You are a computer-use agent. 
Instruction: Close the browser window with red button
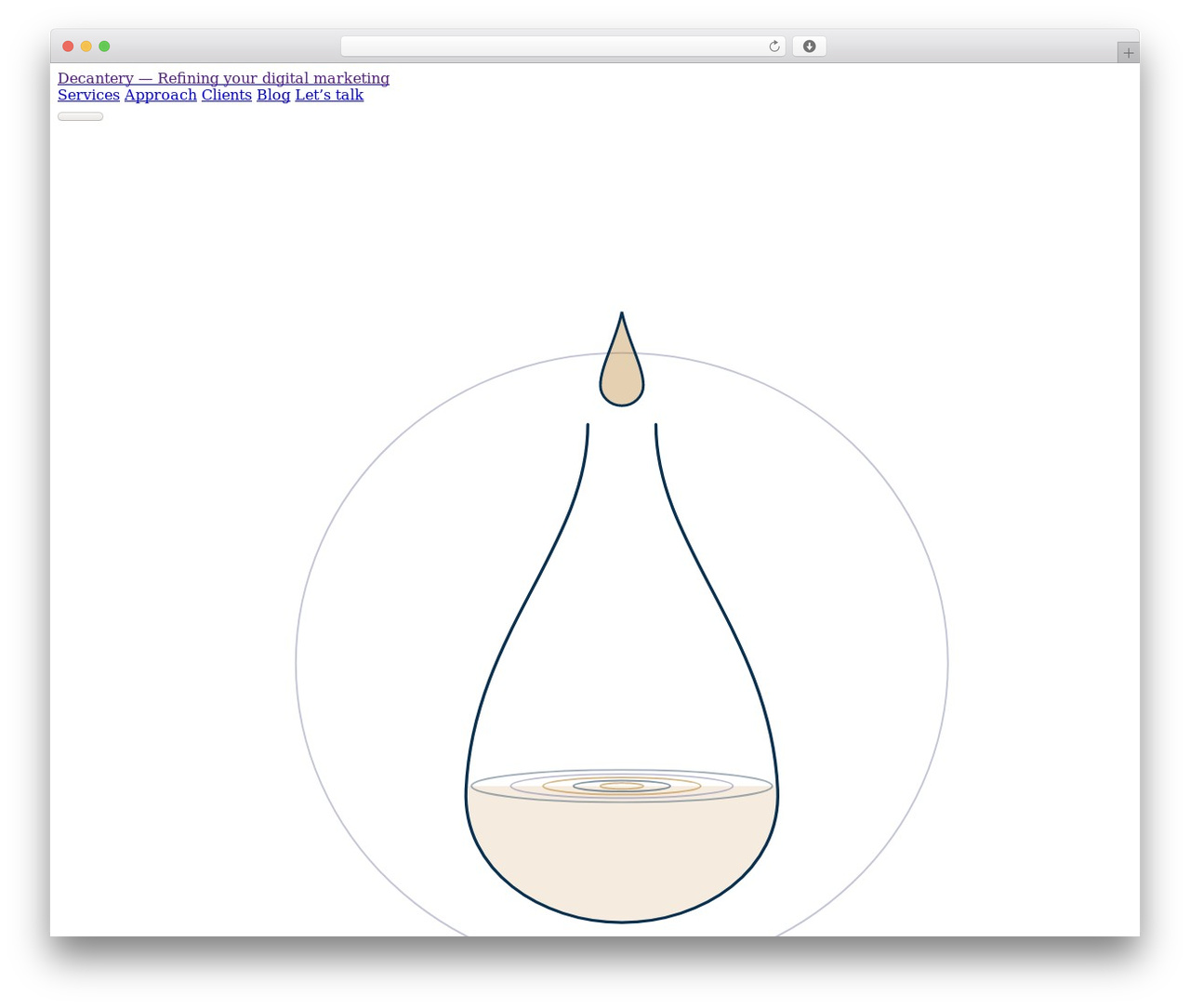click(x=68, y=46)
